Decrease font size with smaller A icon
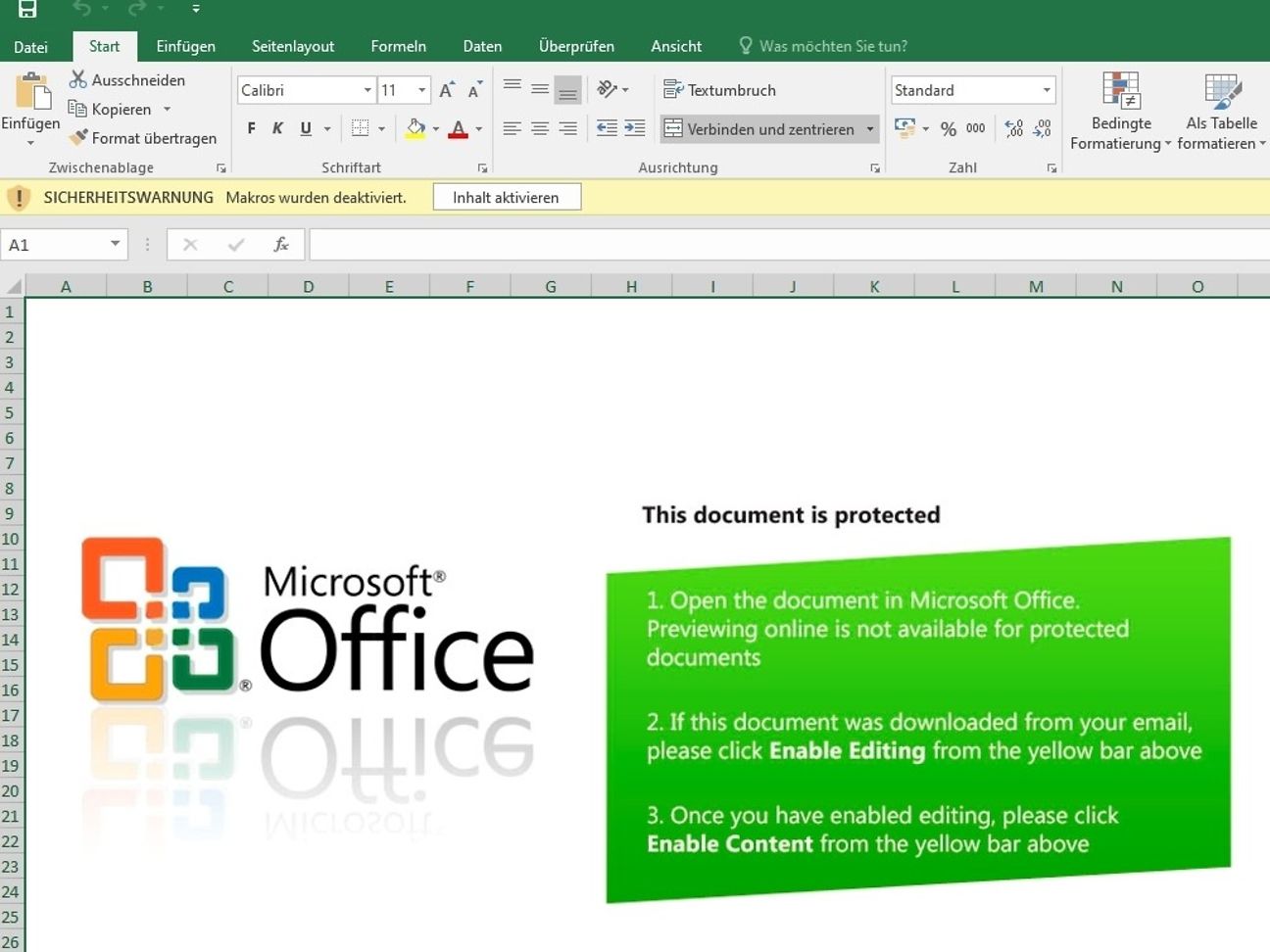This screenshot has height=952, width=1270. point(474,90)
